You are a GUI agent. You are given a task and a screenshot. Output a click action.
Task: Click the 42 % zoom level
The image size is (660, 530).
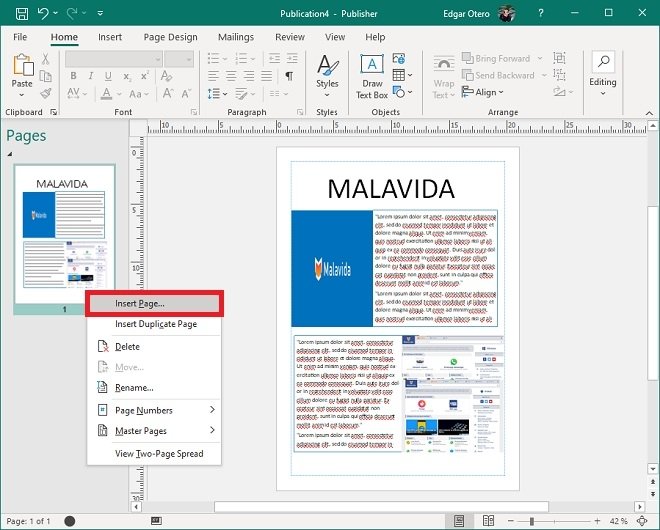[x=618, y=521]
